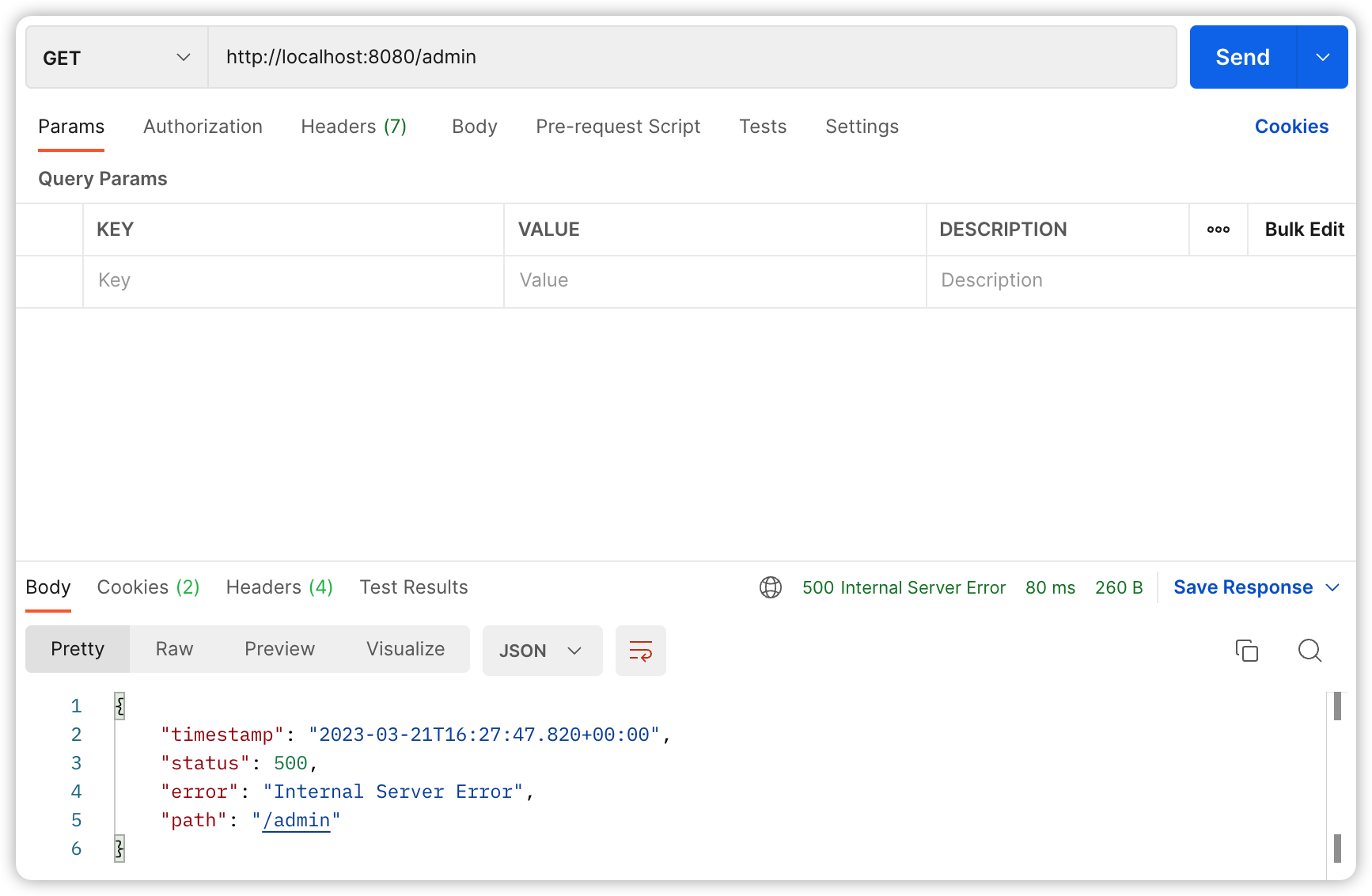Viewport: 1372px width, 896px height.
Task: Click the Key input cell
Action: [x=294, y=281]
